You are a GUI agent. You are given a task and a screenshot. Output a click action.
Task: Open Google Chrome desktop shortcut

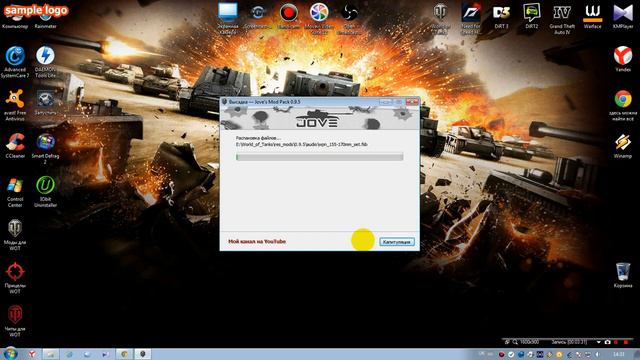pos(623,105)
